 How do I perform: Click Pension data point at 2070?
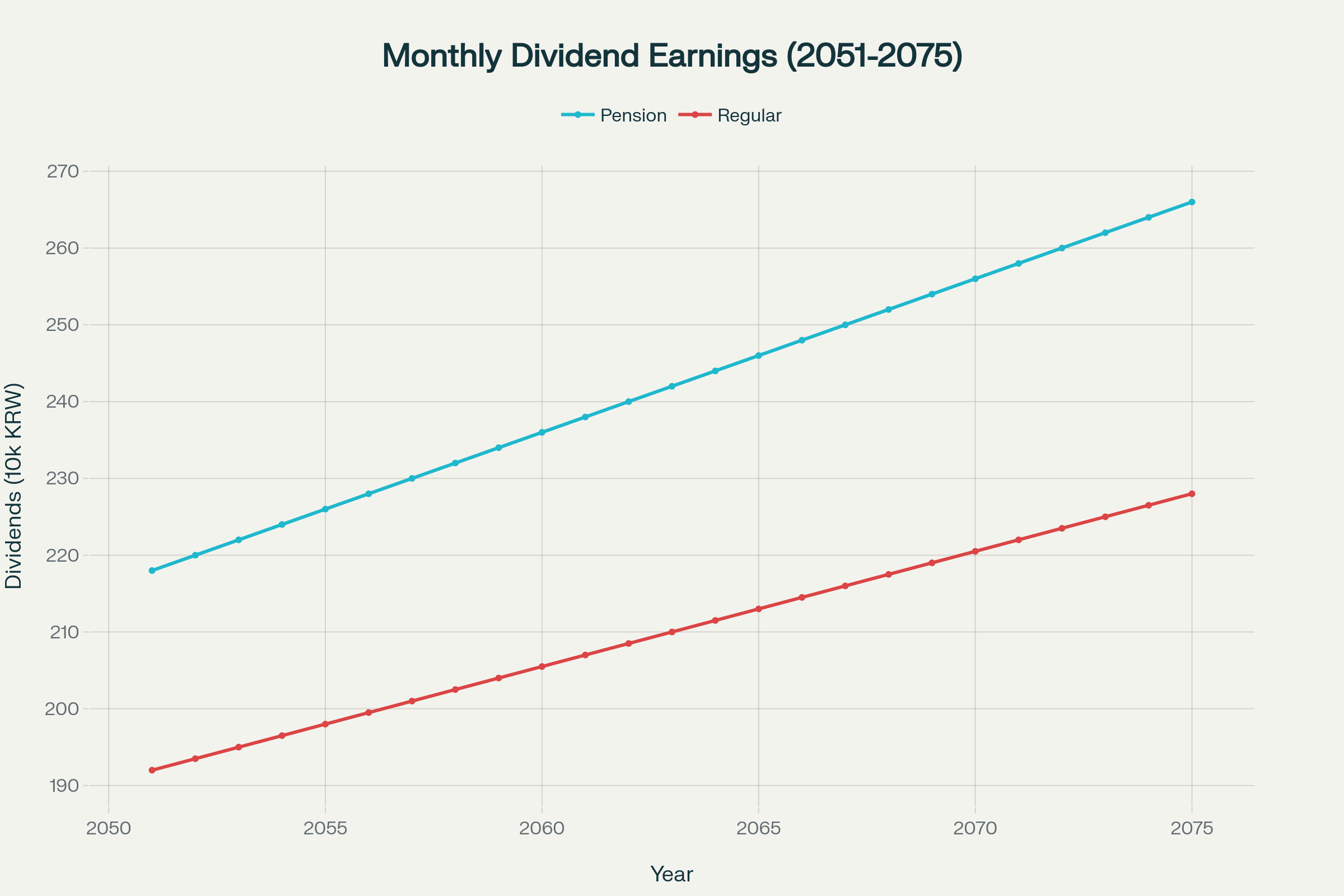pos(975,279)
